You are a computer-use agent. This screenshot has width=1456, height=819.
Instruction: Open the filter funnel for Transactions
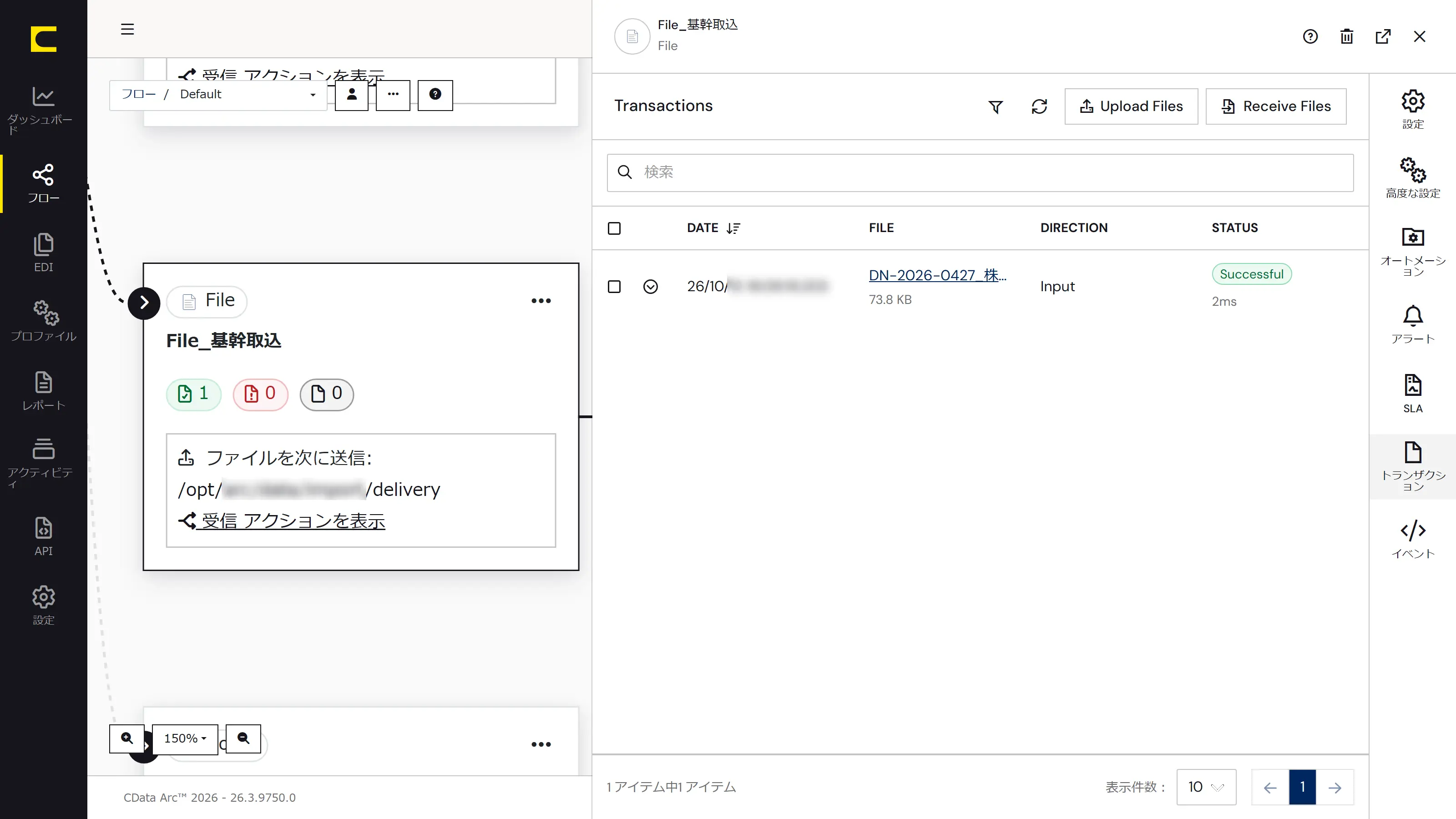pyautogui.click(x=996, y=106)
